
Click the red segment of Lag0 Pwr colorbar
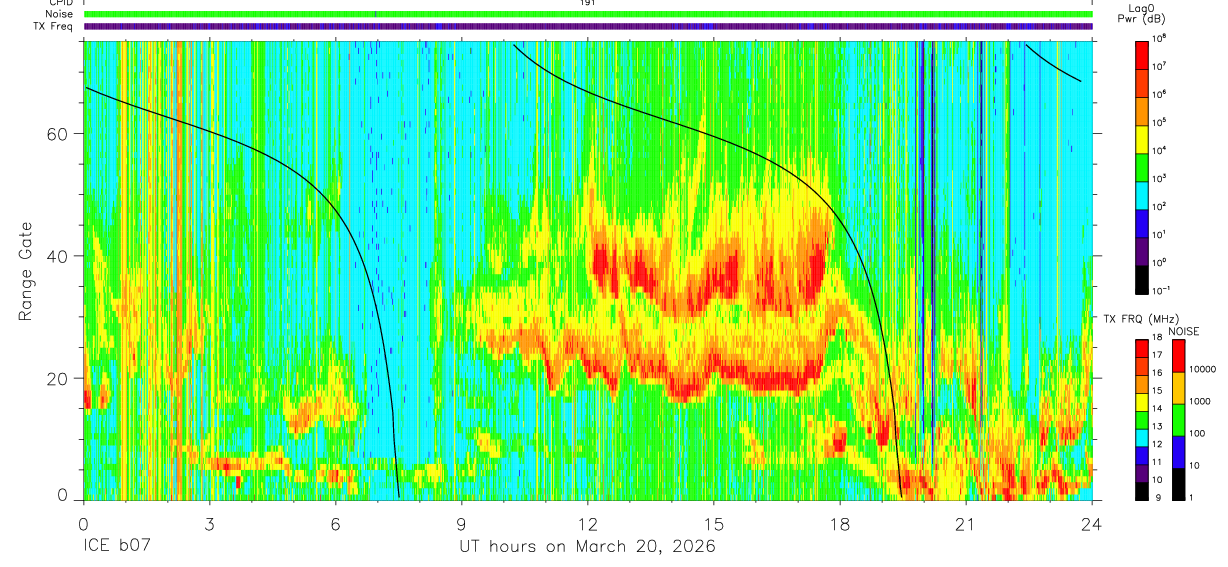(1141, 55)
